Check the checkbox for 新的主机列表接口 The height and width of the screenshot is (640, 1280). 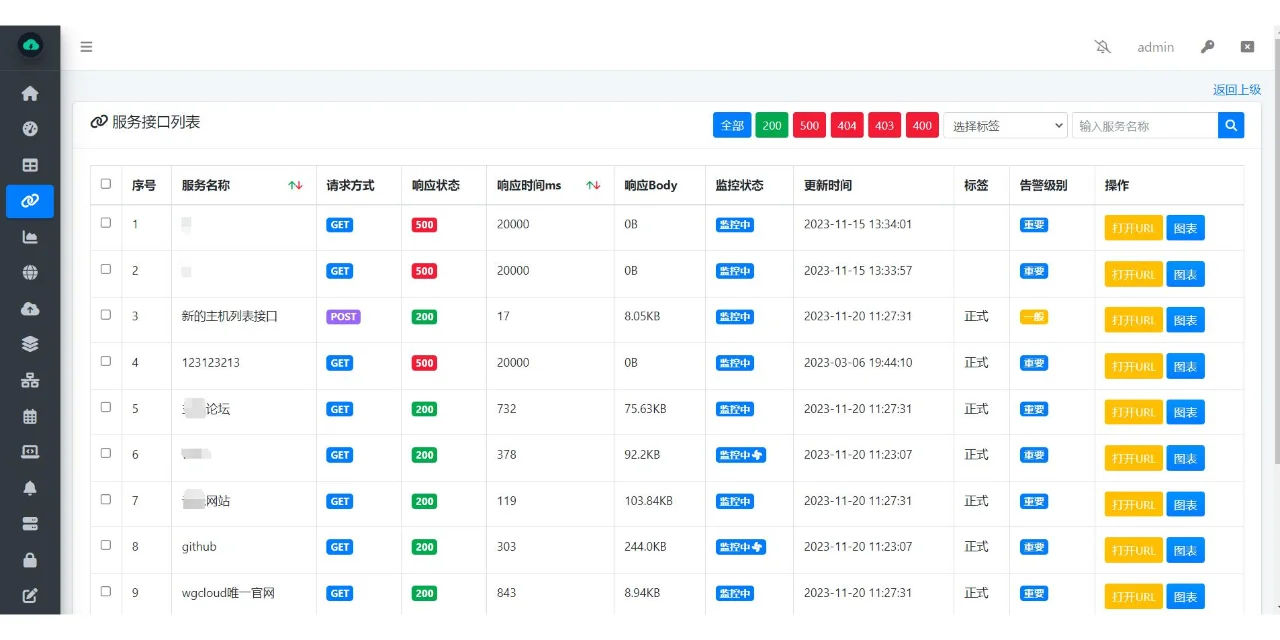tap(106, 315)
